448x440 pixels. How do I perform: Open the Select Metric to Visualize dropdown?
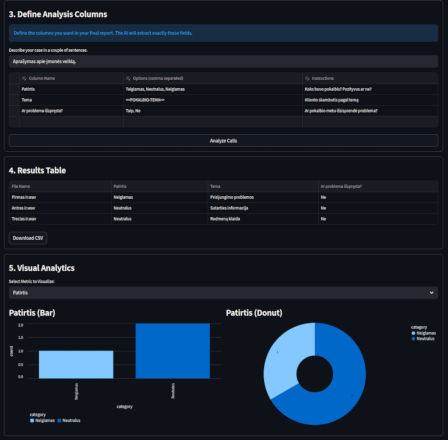(223, 293)
